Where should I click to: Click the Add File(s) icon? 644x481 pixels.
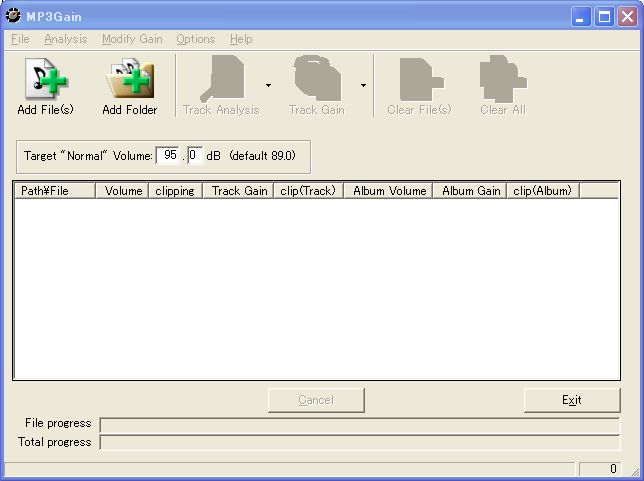pos(46,78)
